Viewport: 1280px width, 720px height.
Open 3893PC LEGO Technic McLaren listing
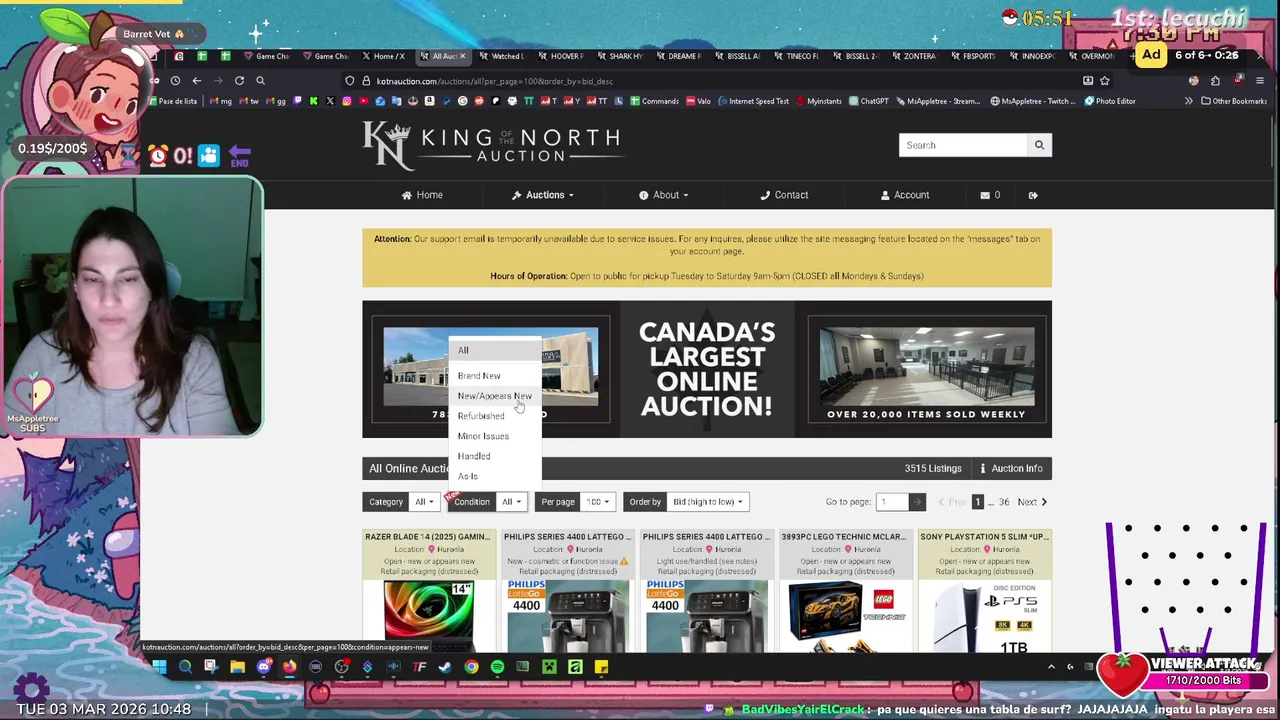click(x=845, y=537)
